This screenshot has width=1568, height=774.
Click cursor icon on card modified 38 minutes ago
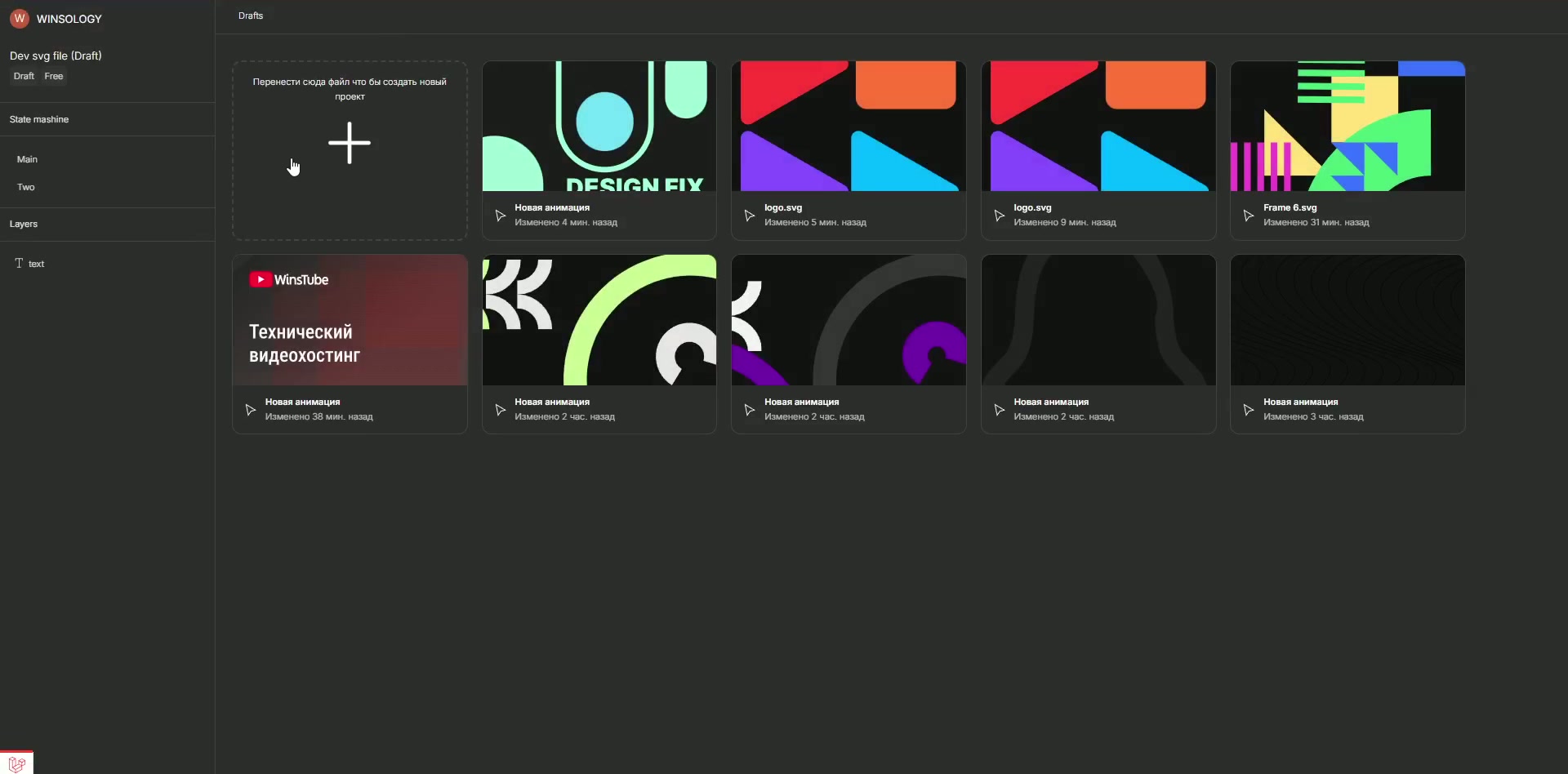pos(251,410)
